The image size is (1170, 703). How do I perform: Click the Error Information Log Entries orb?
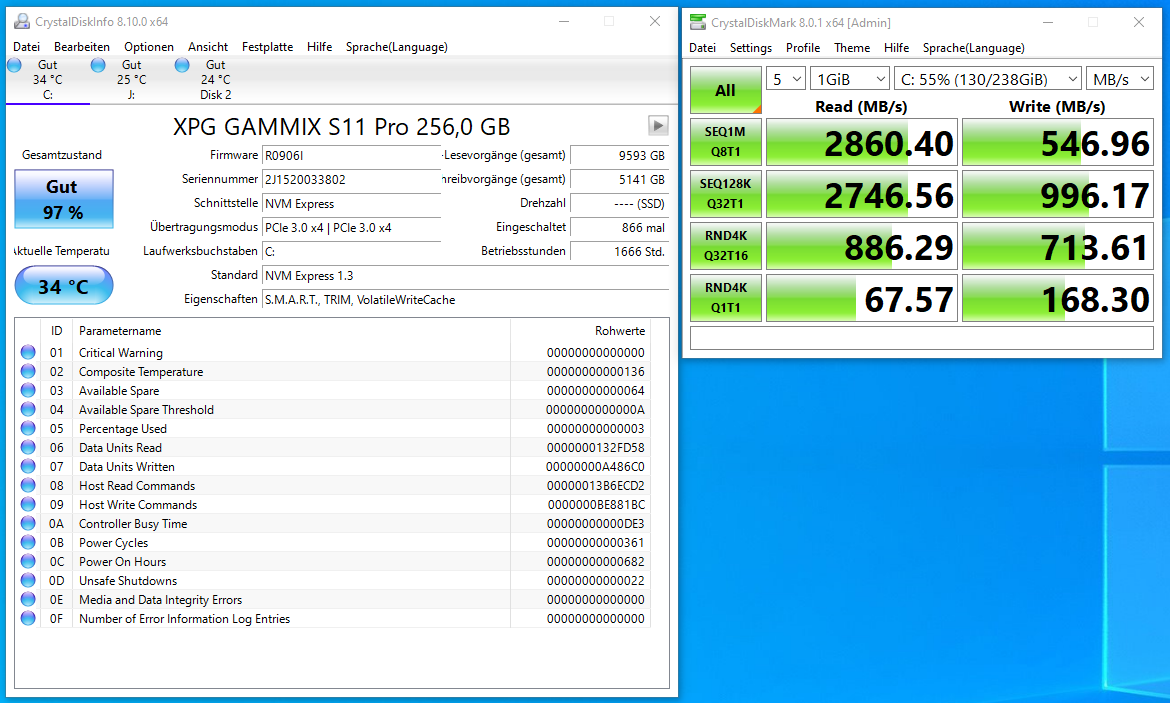click(28, 619)
